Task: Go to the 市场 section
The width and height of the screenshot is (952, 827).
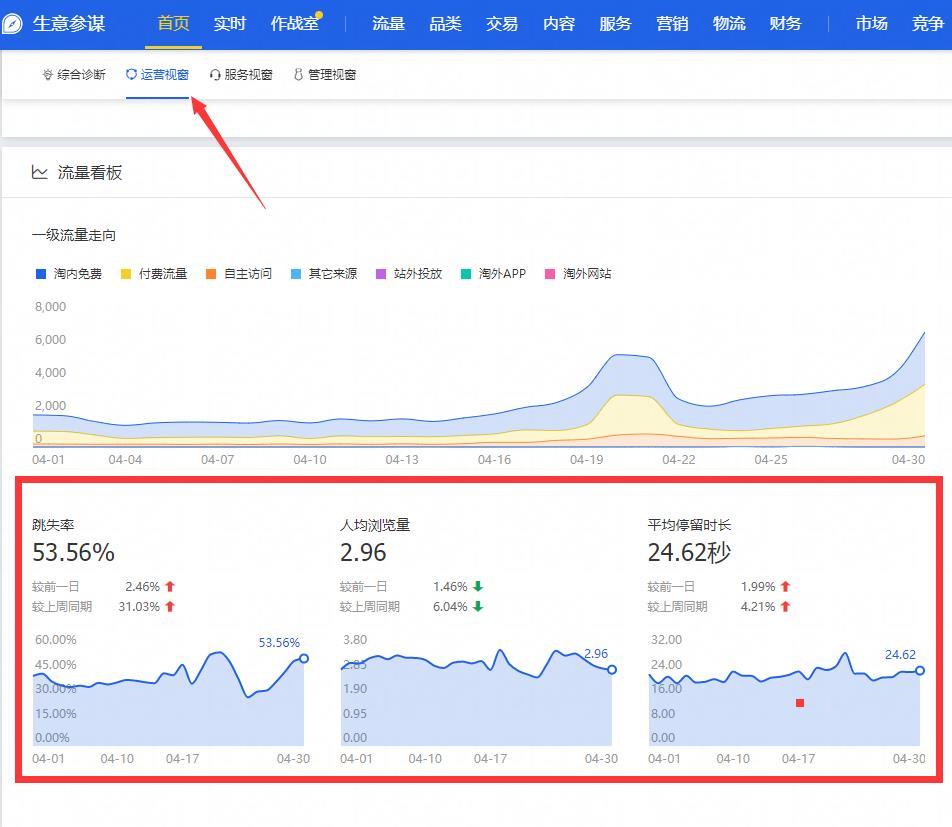Action: point(871,24)
